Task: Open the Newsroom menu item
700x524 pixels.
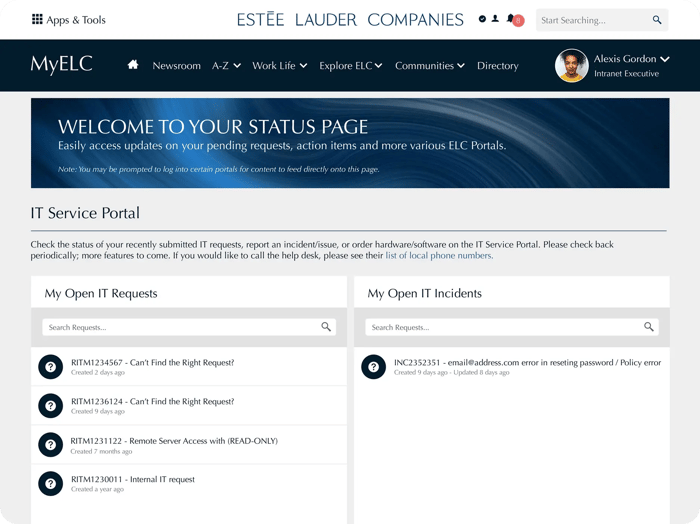Action: coord(176,66)
